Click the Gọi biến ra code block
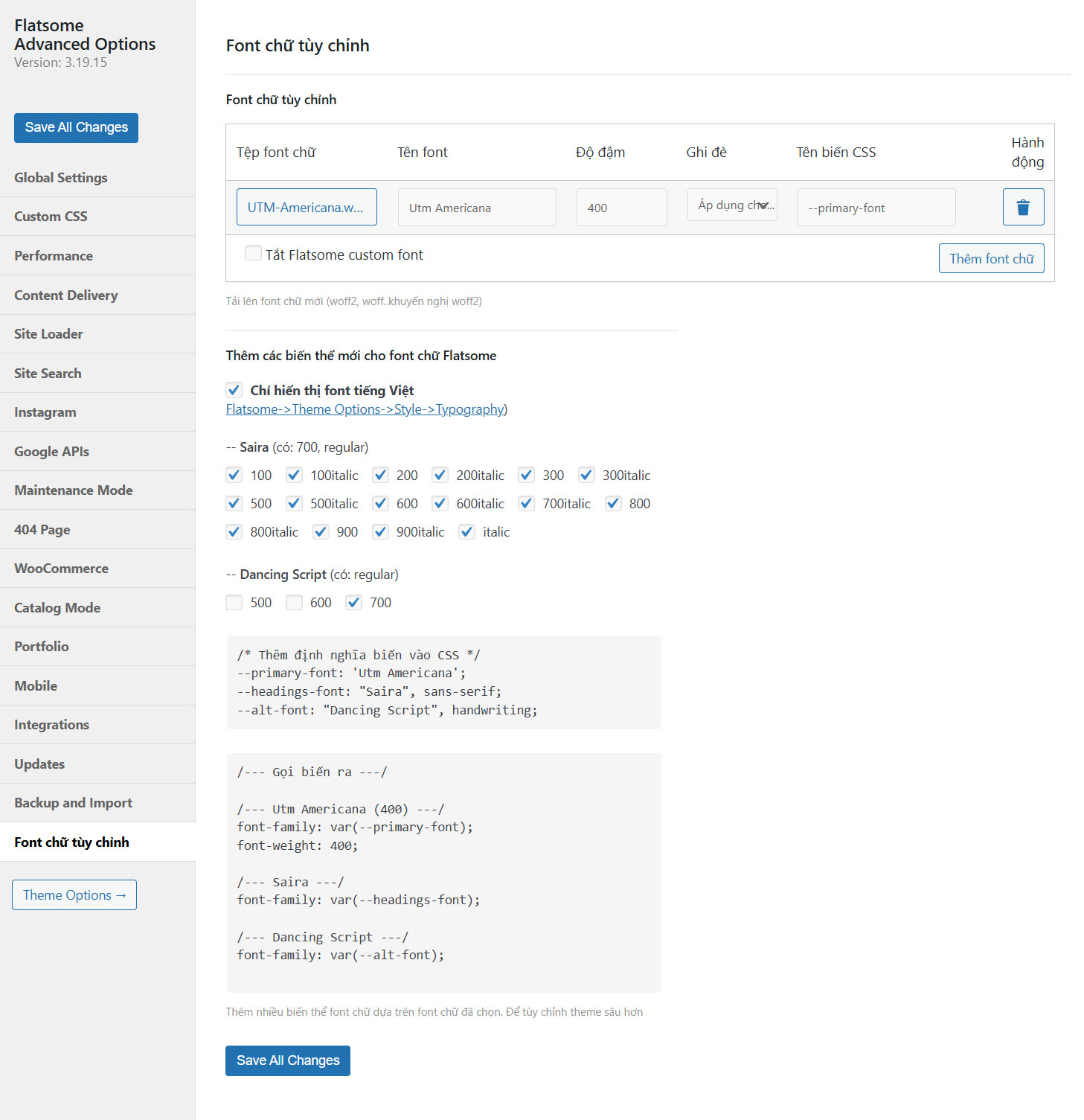 coord(443,873)
